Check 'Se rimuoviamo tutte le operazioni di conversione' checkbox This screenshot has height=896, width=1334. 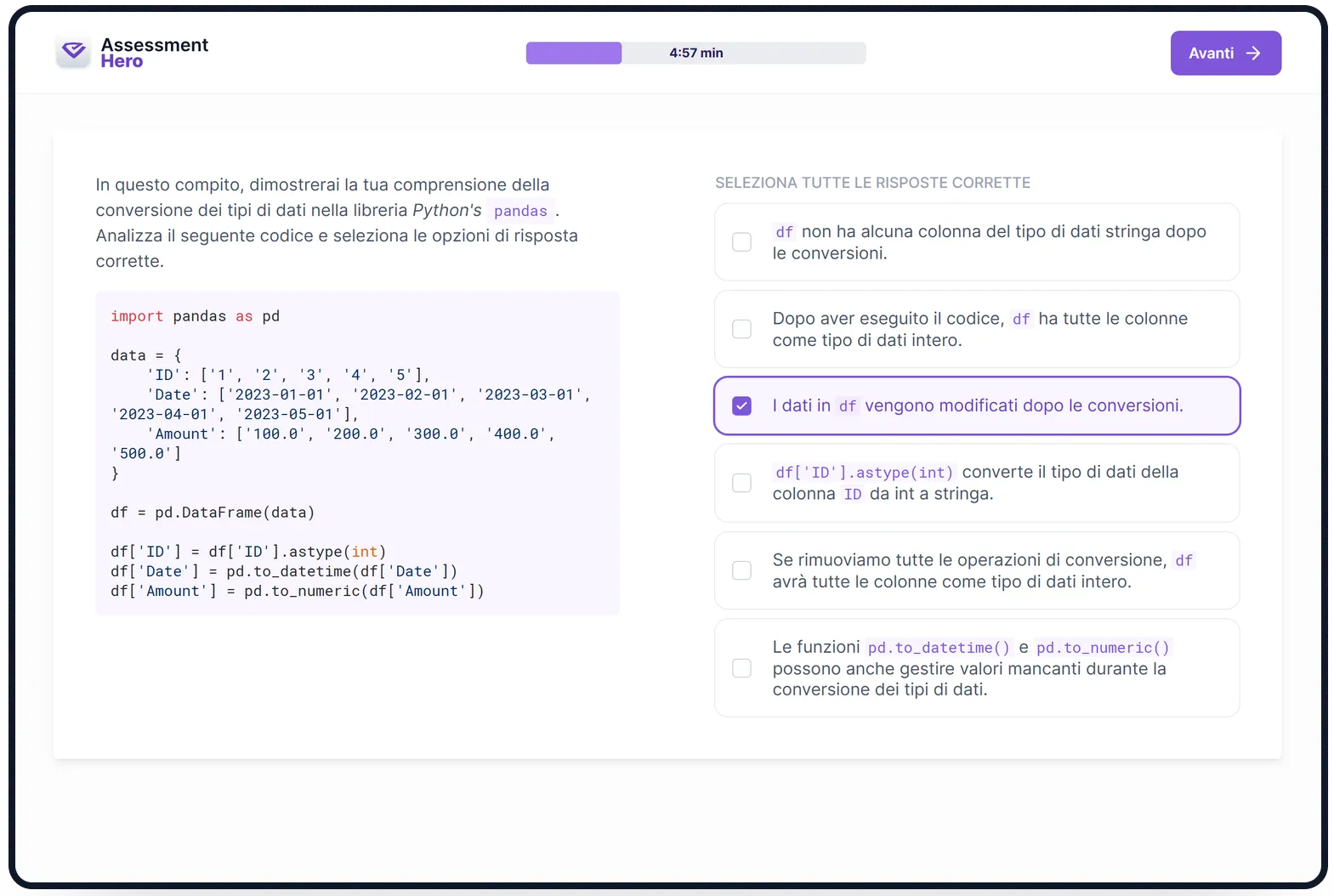(742, 570)
